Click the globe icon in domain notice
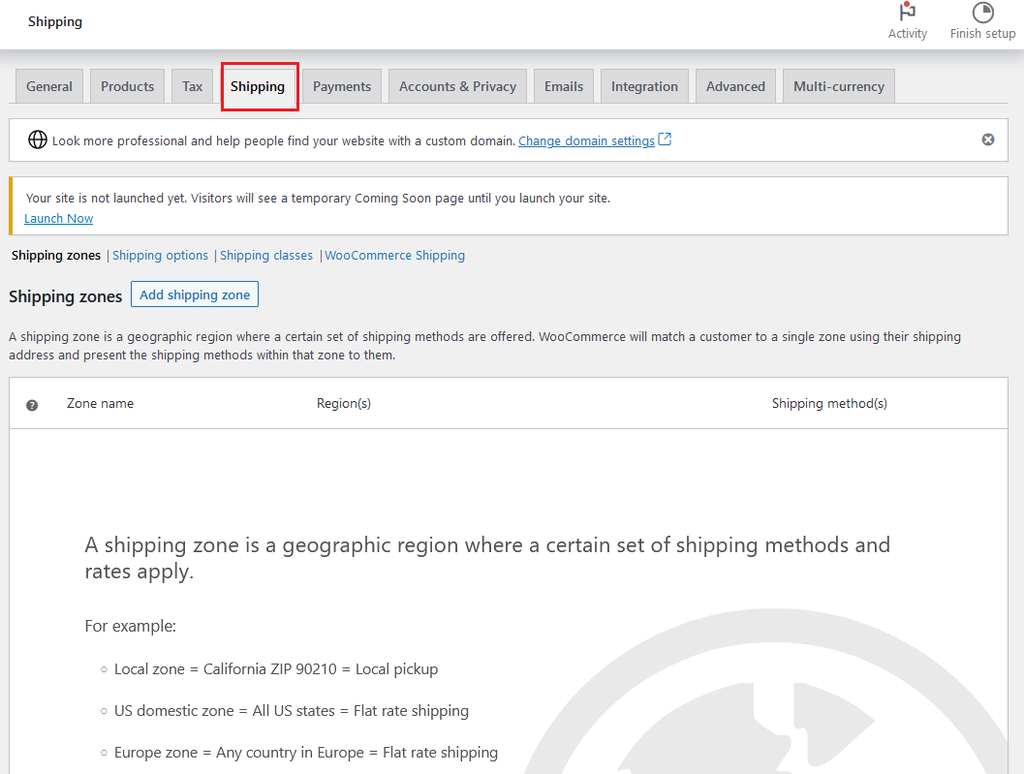 point(37,140)
